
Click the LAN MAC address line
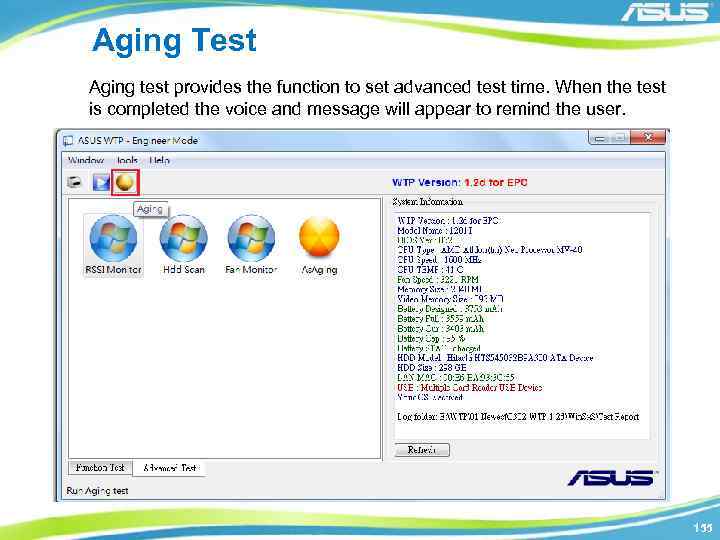tap(456, 377)
